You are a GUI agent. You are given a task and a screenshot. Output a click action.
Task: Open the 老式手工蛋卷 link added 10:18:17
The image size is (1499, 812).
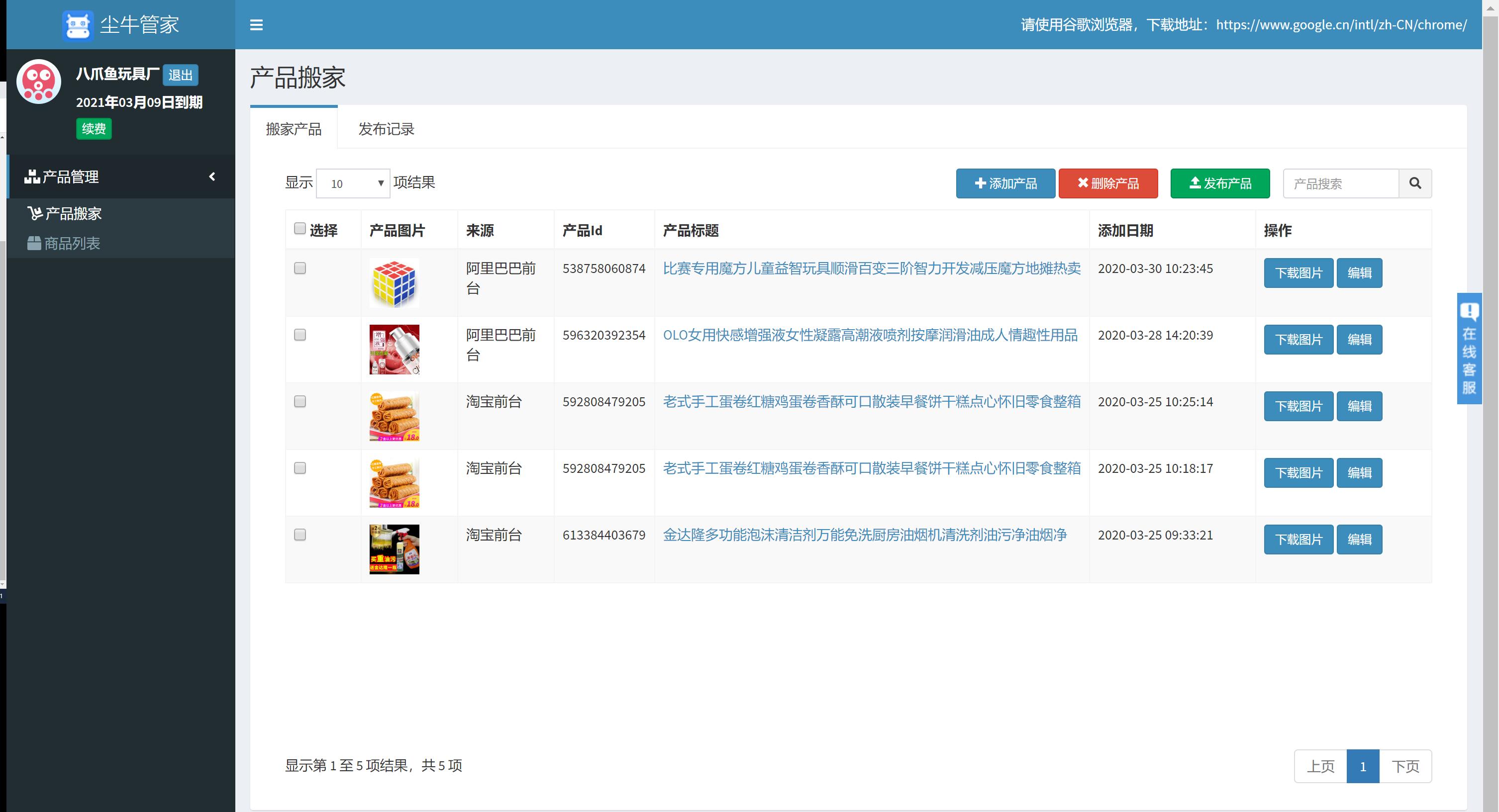(x=872, y=468)
